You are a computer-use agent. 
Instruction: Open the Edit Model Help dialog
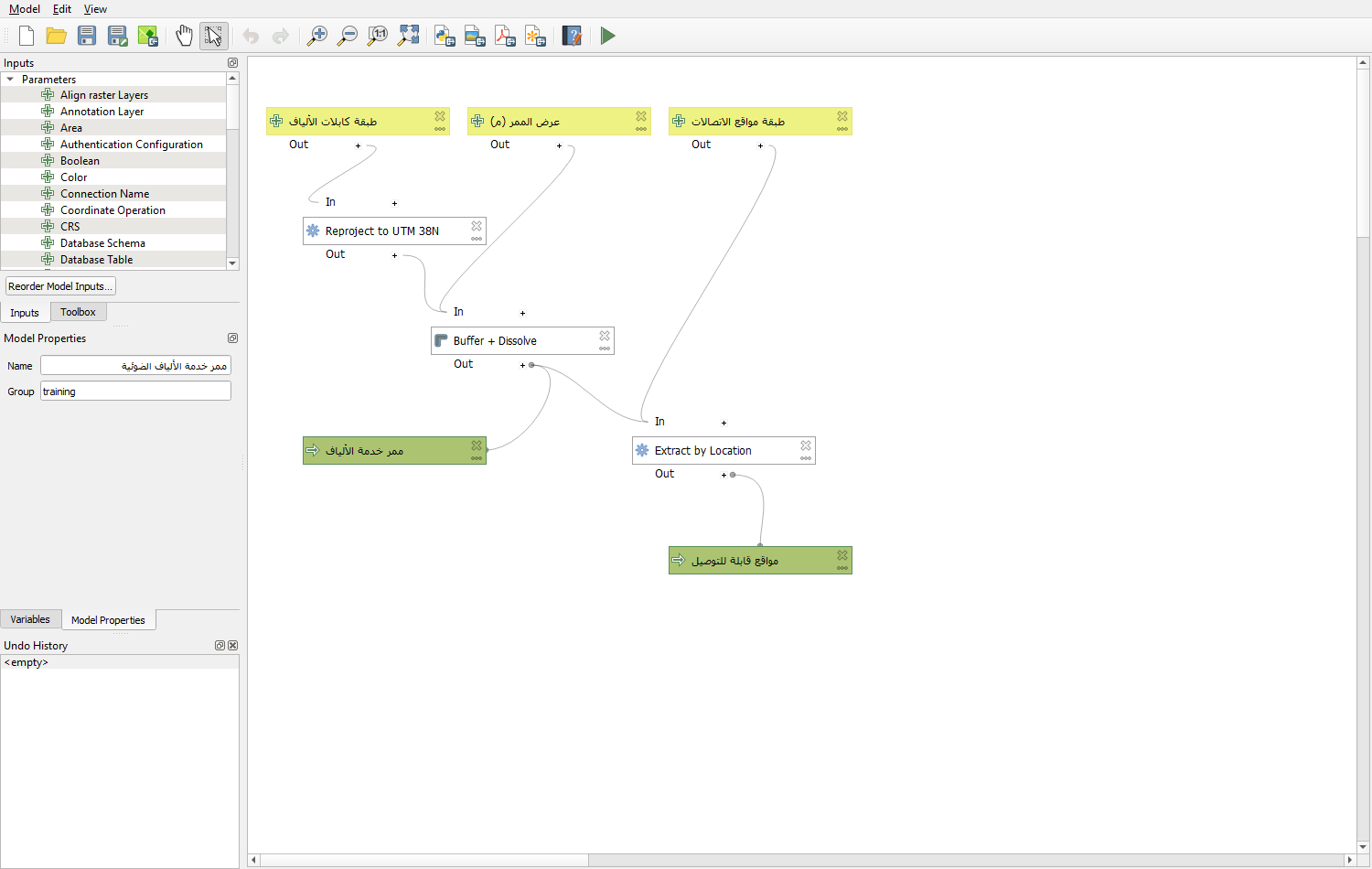tap(572, 36)
